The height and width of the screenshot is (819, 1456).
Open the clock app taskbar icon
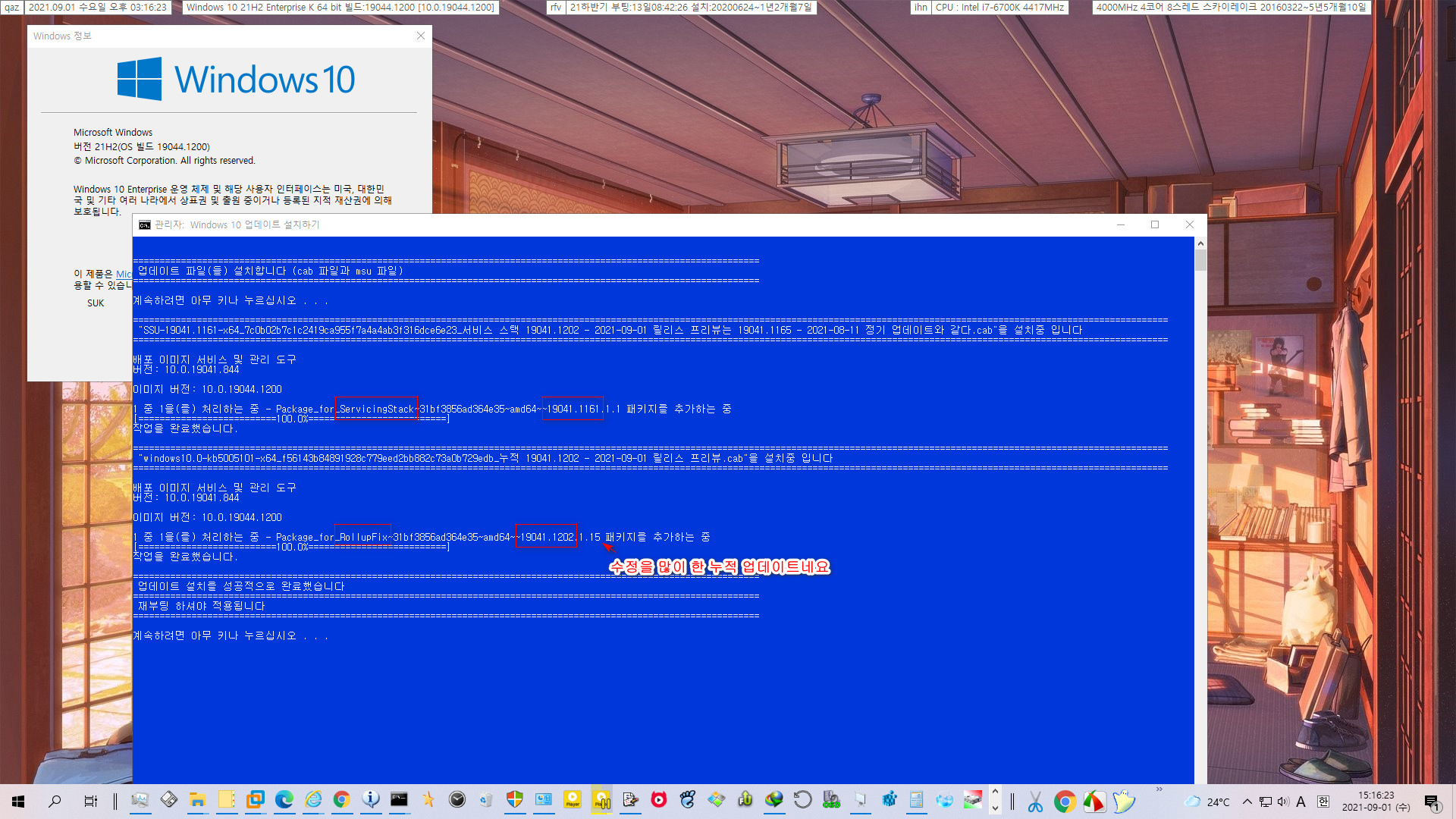pos(457,799)
